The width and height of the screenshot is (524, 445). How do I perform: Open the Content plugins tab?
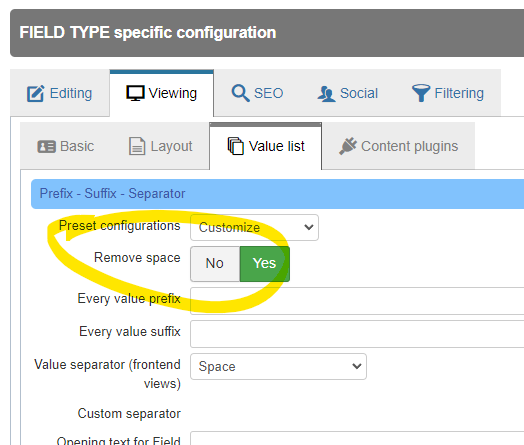pos(398,146)
